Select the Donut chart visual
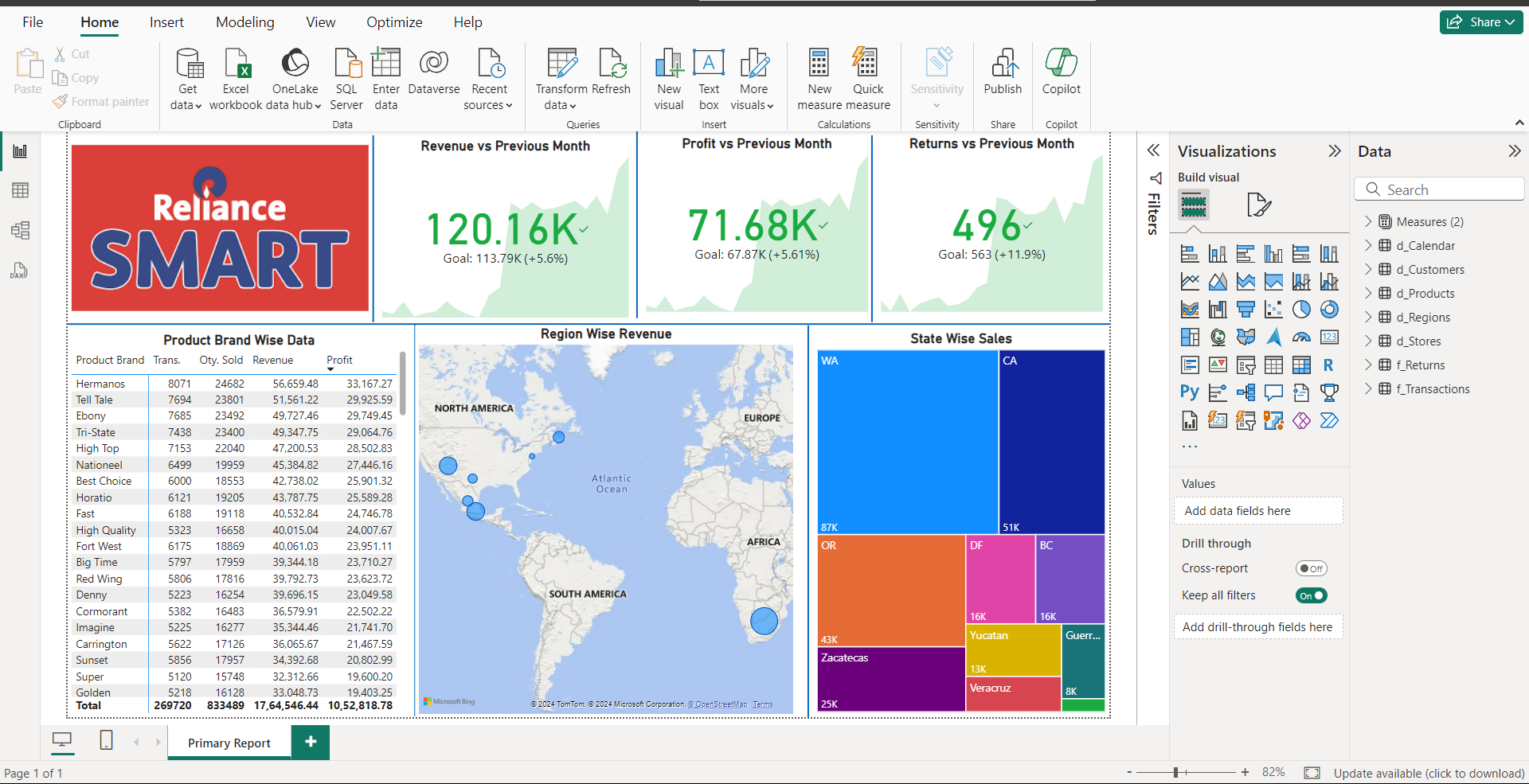Screen dimensions: 1529x784 (x=1329, y=310)
